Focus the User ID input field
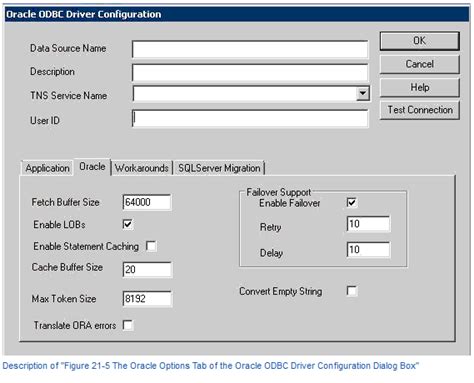474x383 pixels. click(250, 118)
